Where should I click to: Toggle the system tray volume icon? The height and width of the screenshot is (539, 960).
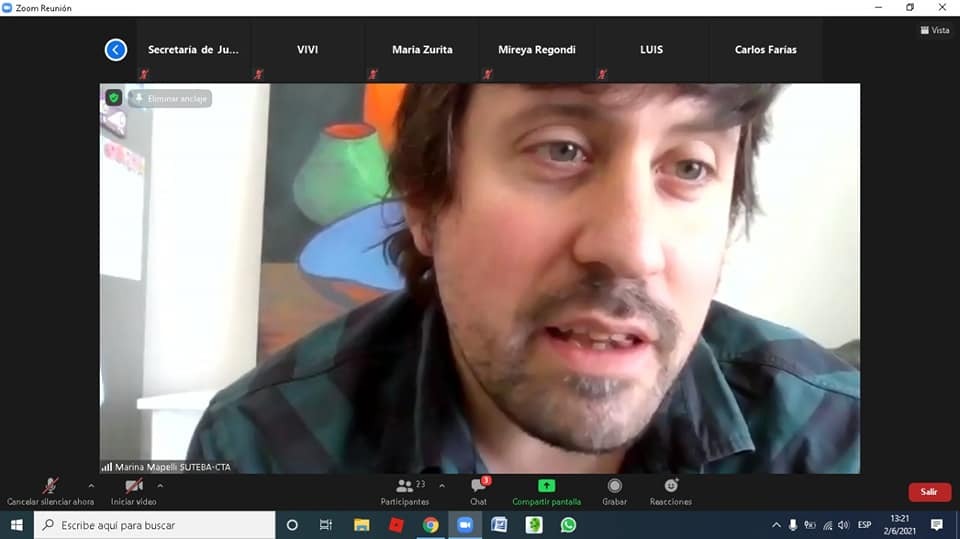[843, 525]
